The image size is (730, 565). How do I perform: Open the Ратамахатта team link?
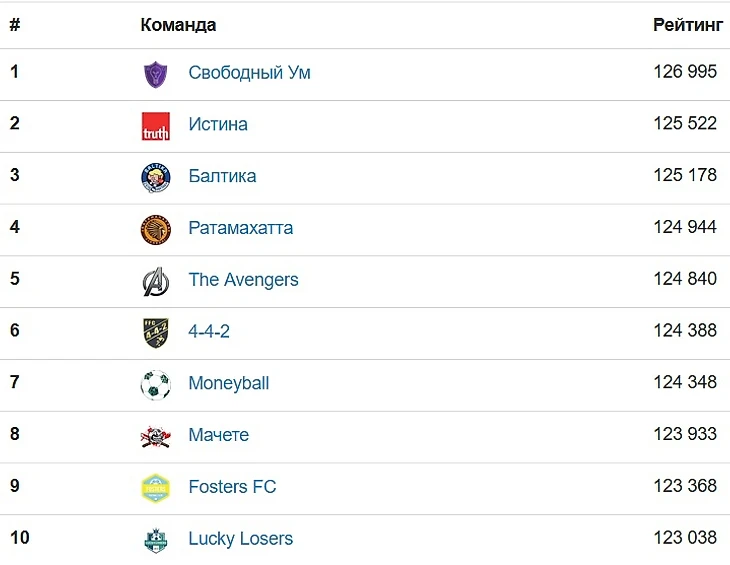241,228
